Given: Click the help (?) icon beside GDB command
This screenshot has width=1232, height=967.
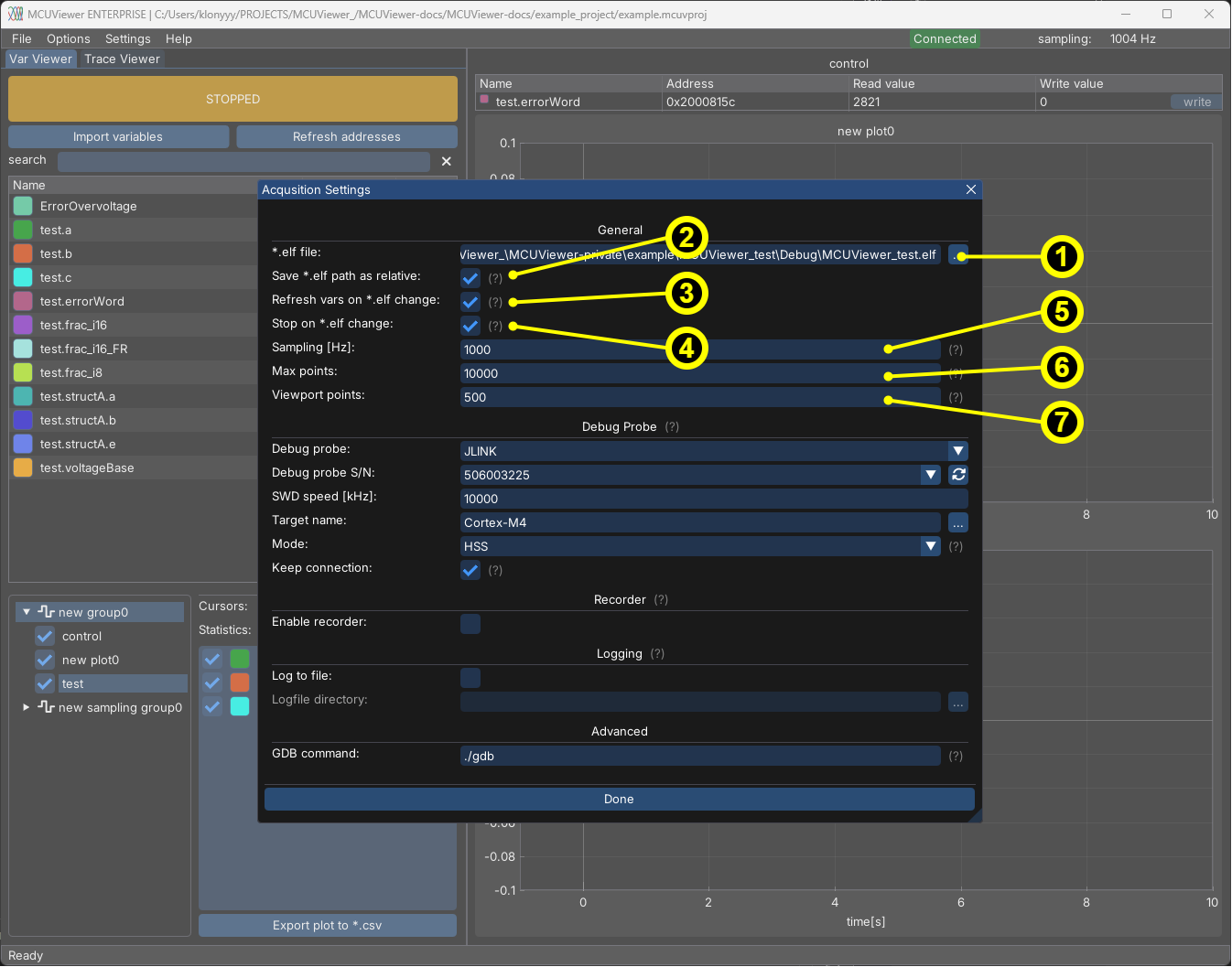Looking at the screenshot, I should [956, 757].
